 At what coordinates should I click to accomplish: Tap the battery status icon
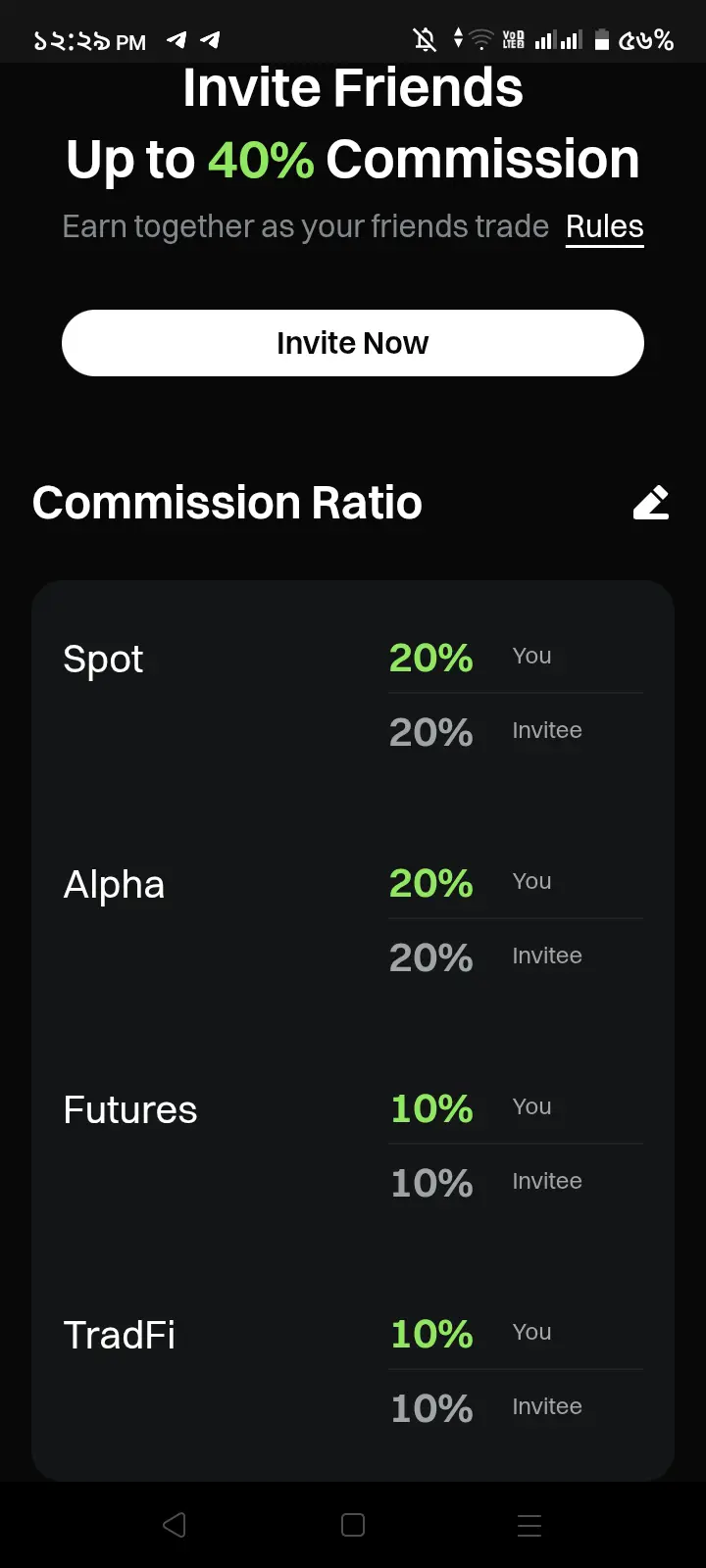(602, 40)
